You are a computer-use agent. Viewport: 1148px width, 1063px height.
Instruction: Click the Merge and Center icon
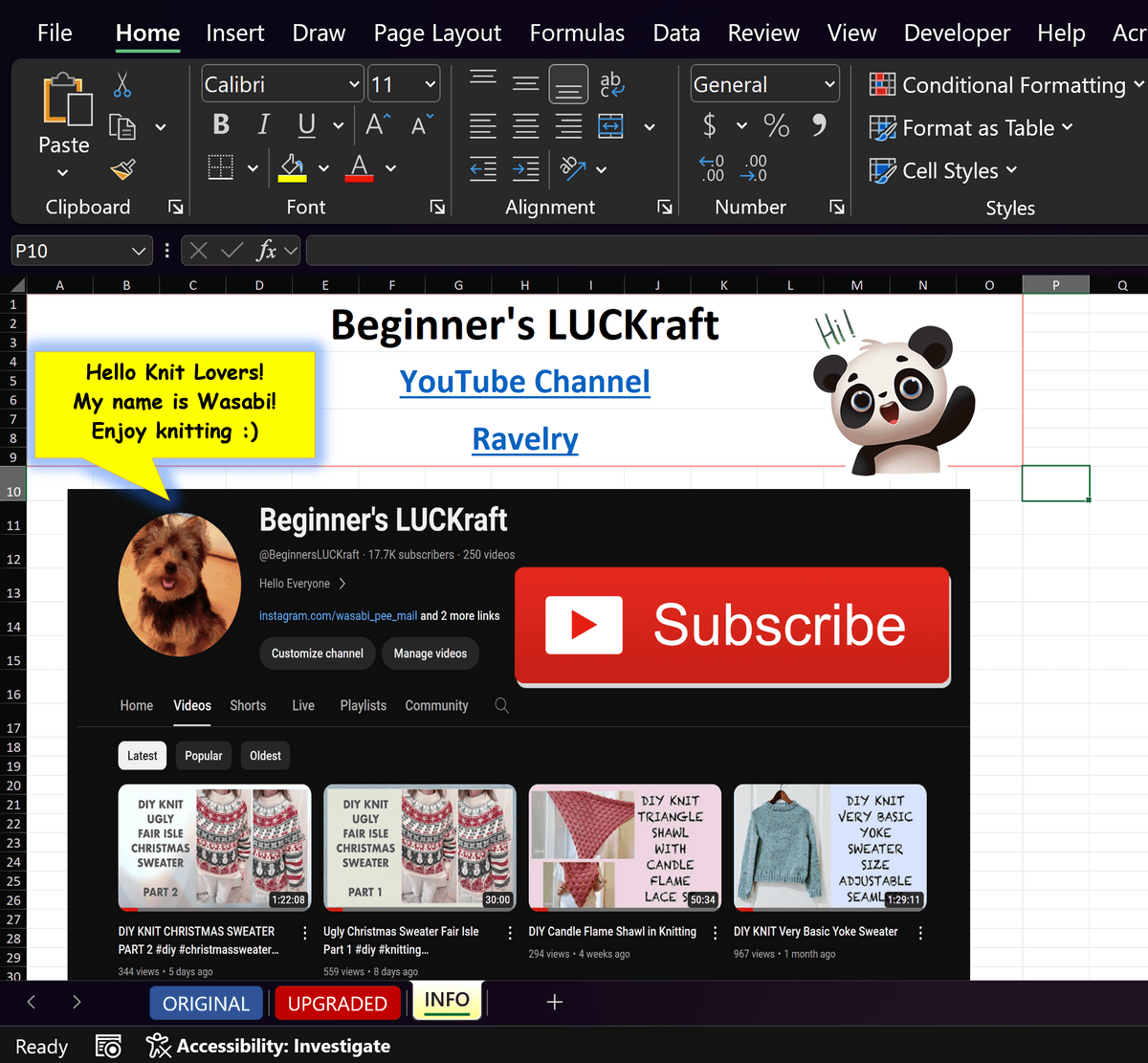point(610,126)
